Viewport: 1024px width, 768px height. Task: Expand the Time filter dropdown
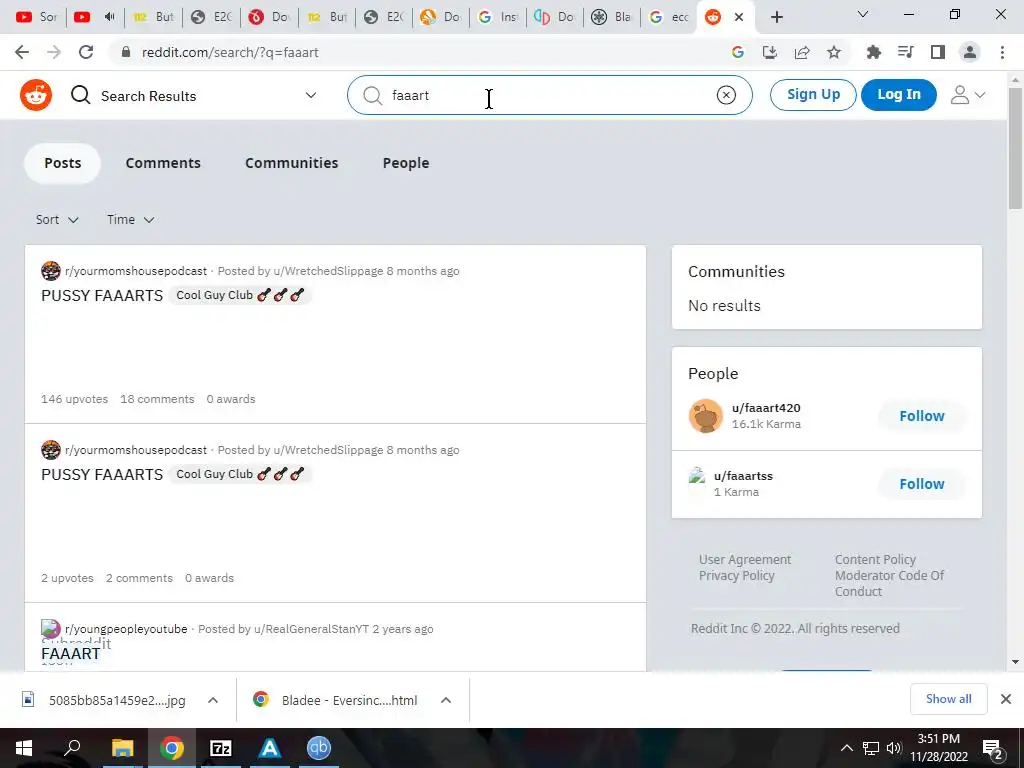coord(131,219)
